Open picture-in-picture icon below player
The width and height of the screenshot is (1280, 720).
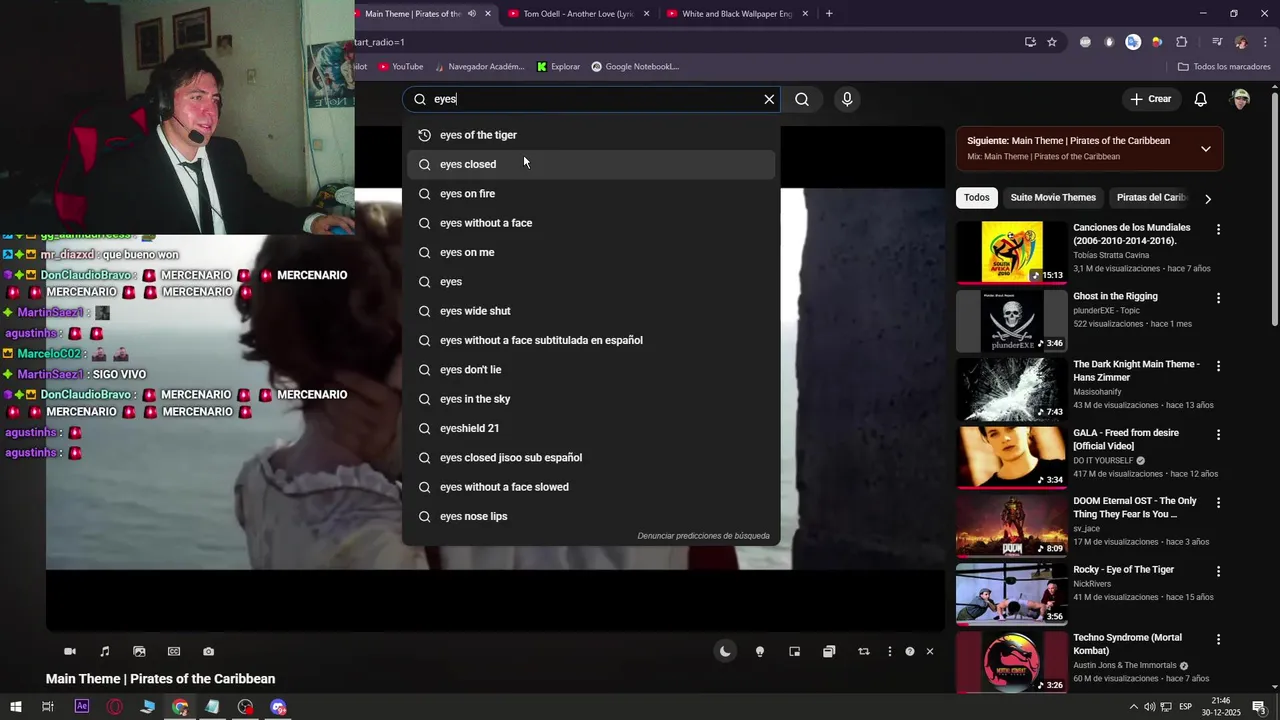795,652
